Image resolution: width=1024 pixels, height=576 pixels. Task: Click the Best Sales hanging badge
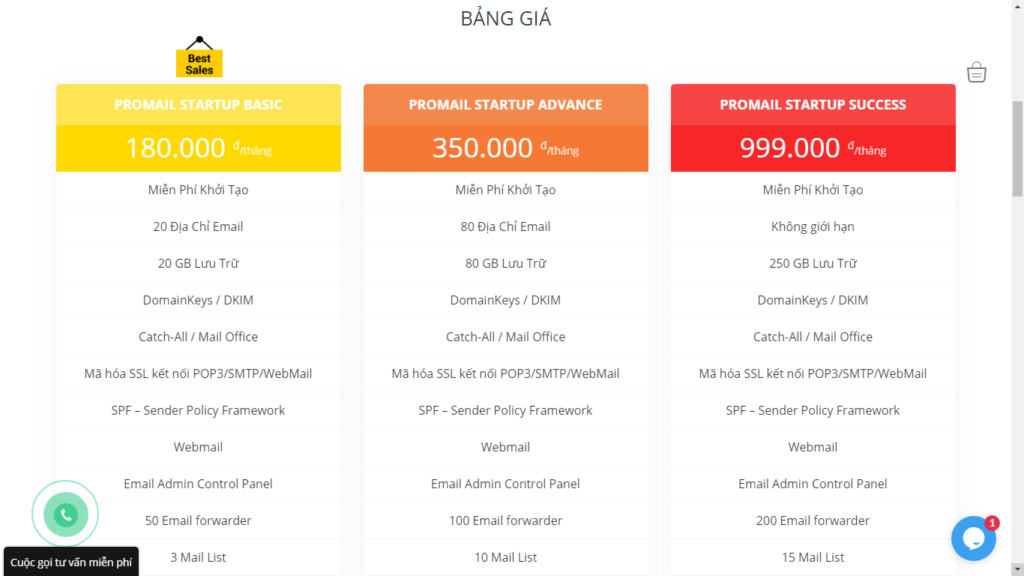tap(199, 57)
